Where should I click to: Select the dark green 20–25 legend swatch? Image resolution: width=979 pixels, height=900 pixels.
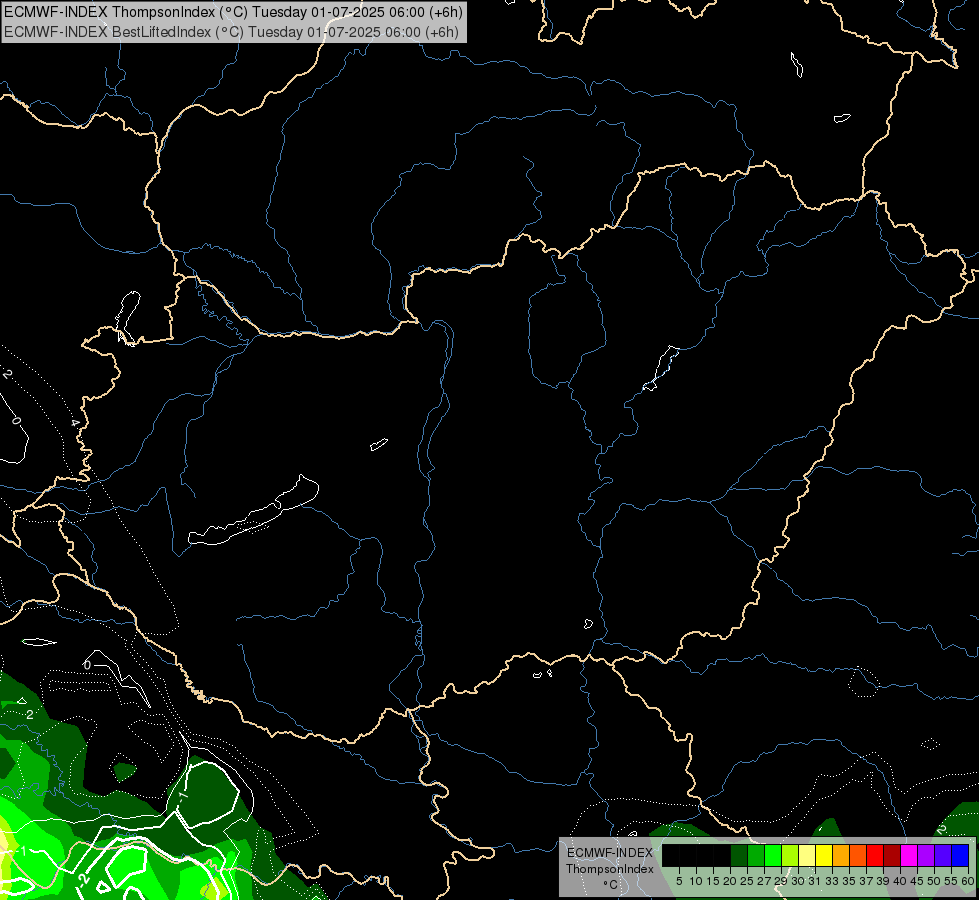click(739, 855)
